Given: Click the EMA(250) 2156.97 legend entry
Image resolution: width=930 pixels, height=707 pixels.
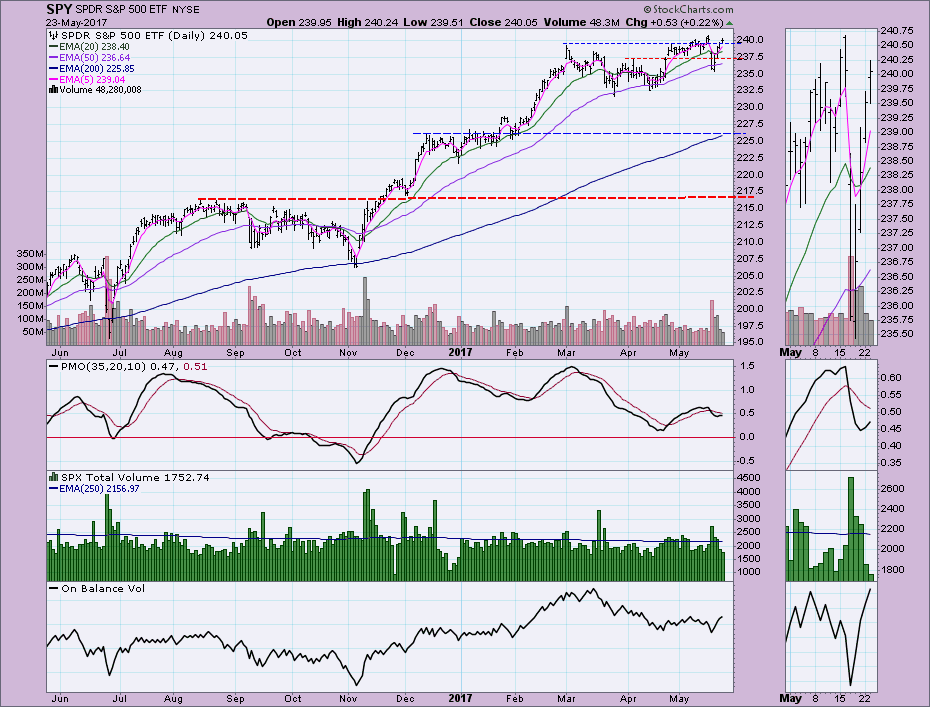Looking at the screenshot, I should [94, 489].
